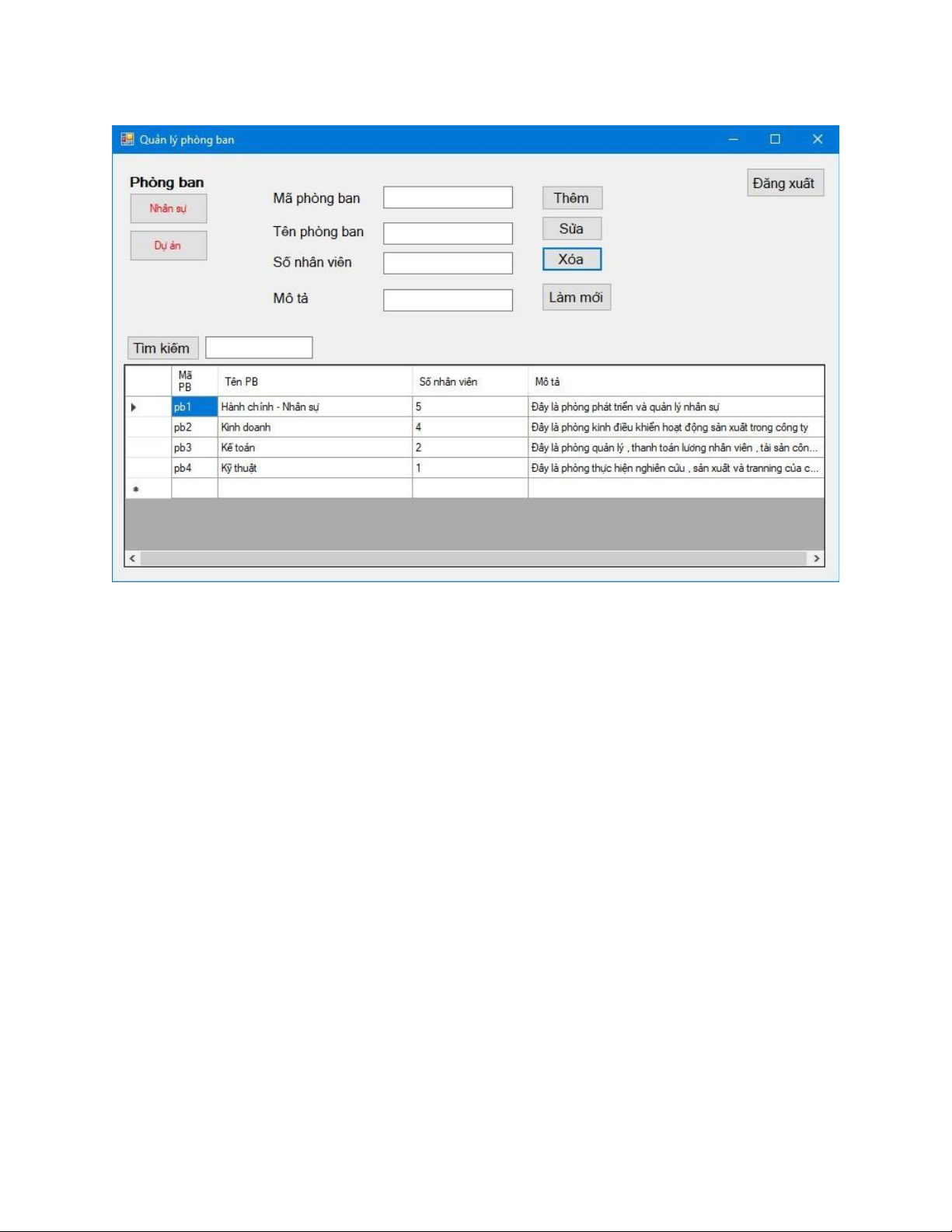Focus the Tên phòng ban text box
Image resolution: width=952 pixels, height=1232 pixels.
click(448, 233)
